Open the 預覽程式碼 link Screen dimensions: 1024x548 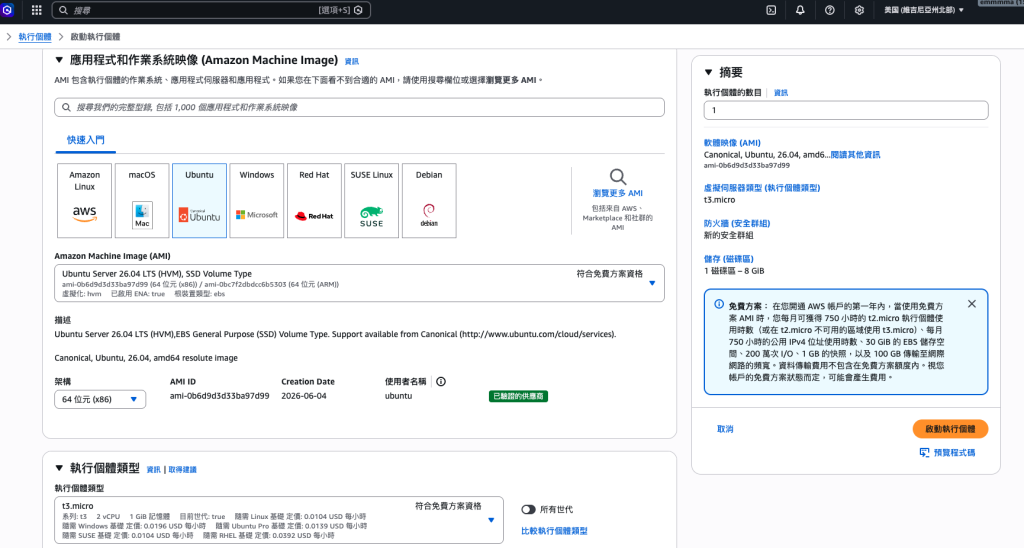coord(954,453)
